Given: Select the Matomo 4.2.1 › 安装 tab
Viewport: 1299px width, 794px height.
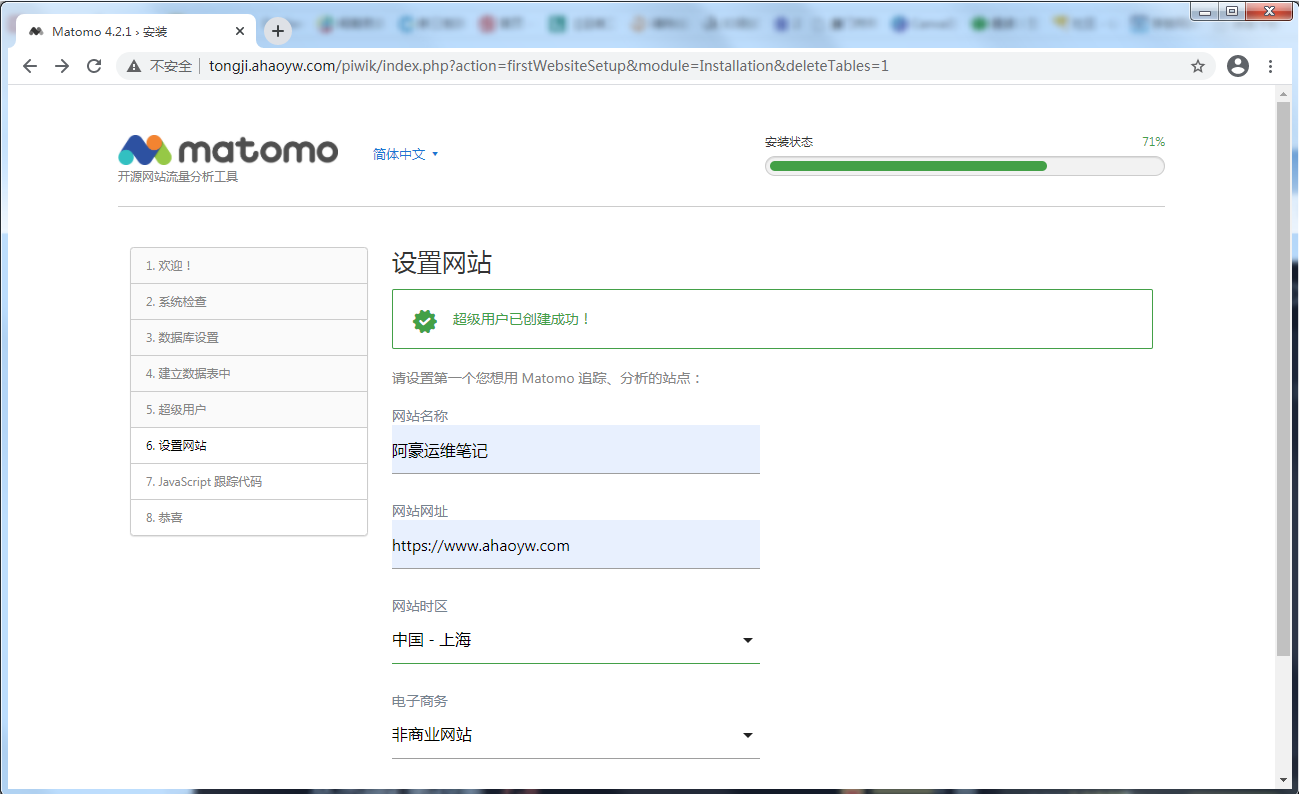Looking at the screenshot, I should click(136, 31).
